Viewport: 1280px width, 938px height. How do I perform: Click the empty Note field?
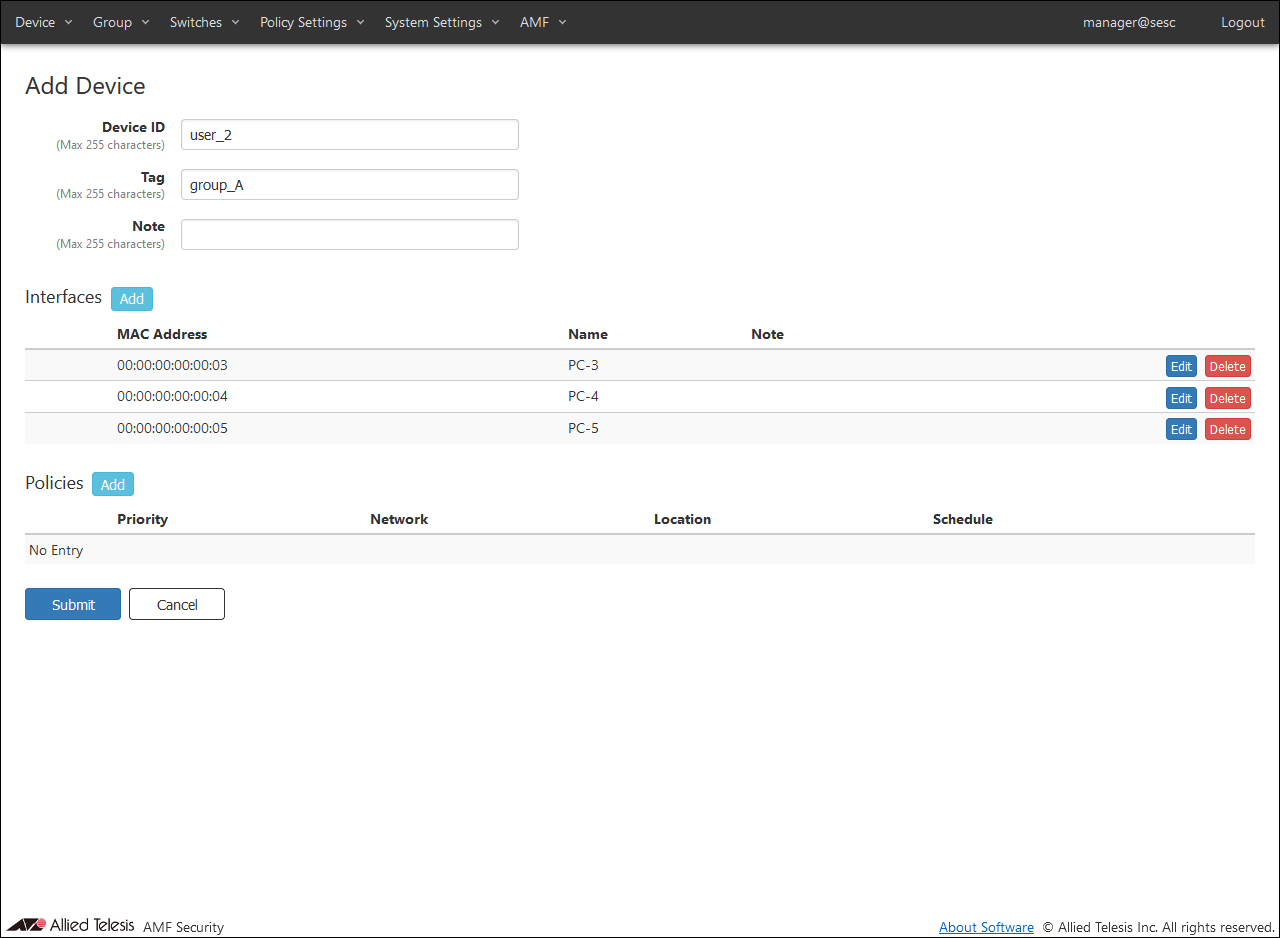tap(349, 235)
